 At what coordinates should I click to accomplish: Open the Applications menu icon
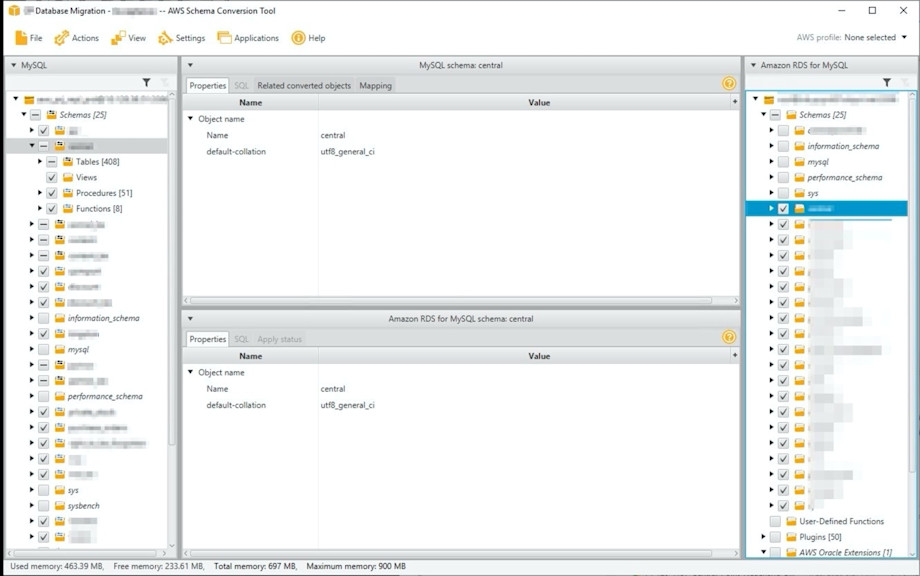click(224, 38)
